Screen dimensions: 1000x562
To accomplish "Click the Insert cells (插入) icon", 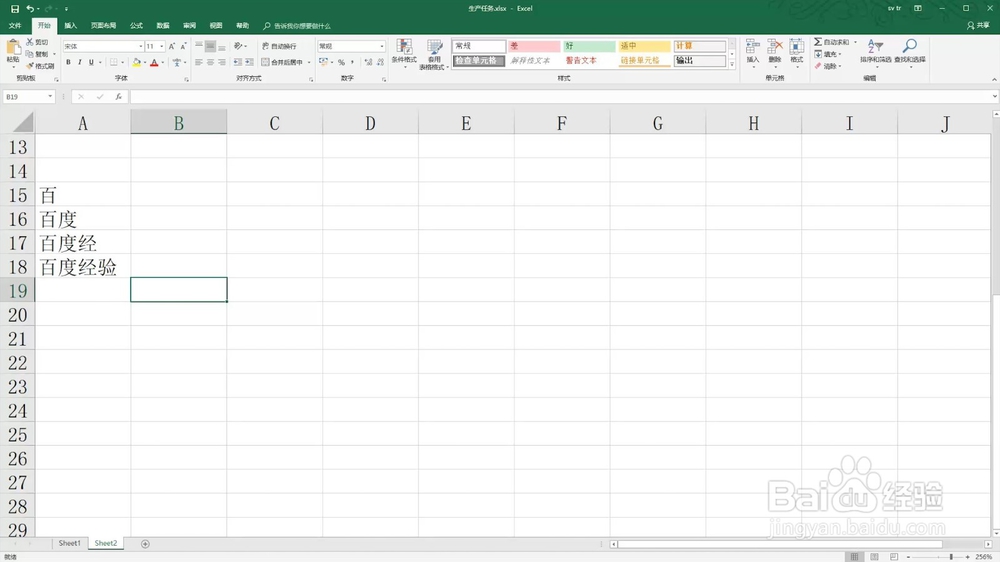I will (753, 47).
